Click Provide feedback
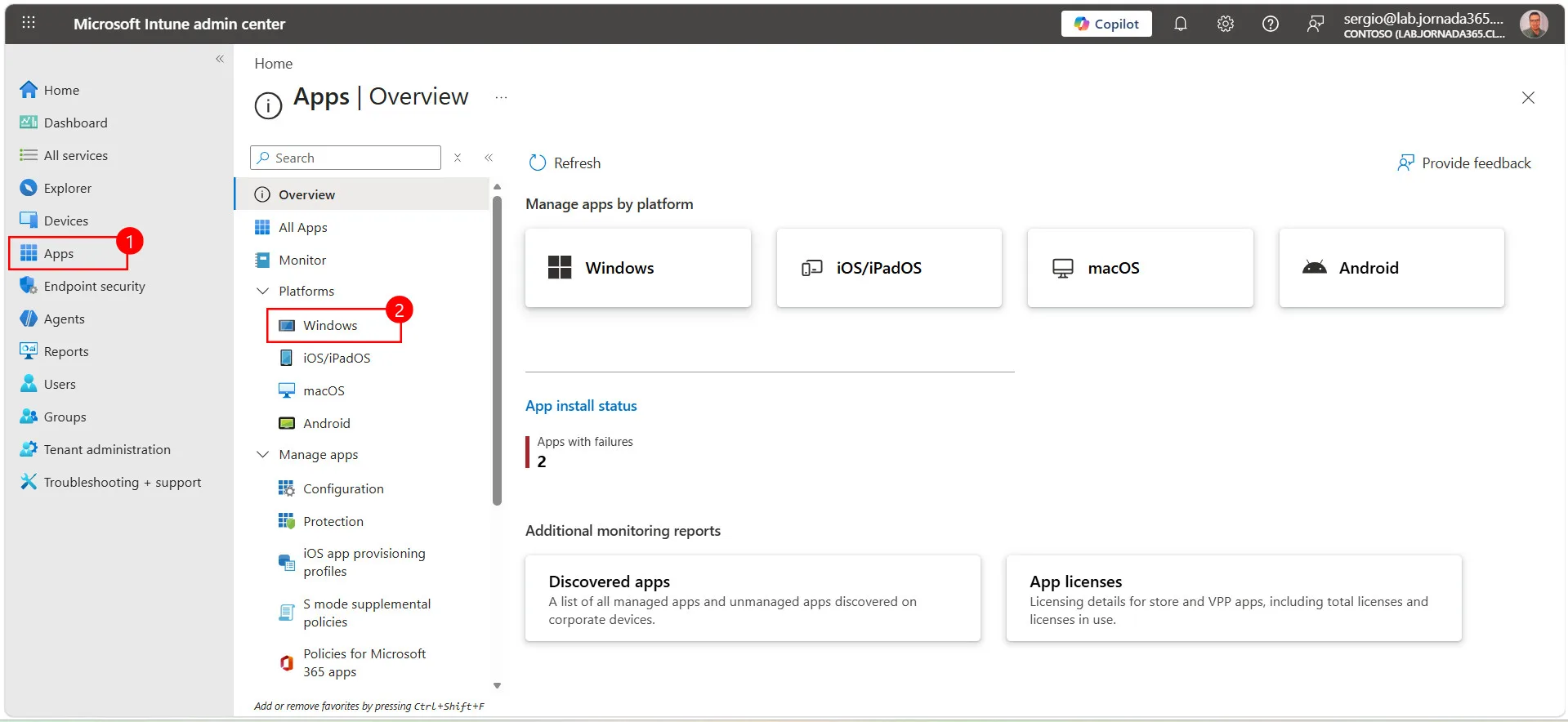The width and height of the screenshot is (1568, 722). [x=1464, y=163]
